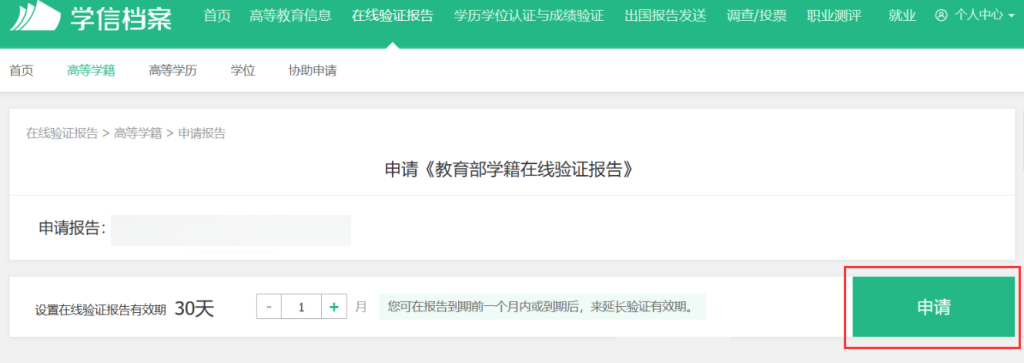The width and height of the screenshot is (1024, 363).
Task: Click the green 申请 button
Action: click(x=933, y=307)
